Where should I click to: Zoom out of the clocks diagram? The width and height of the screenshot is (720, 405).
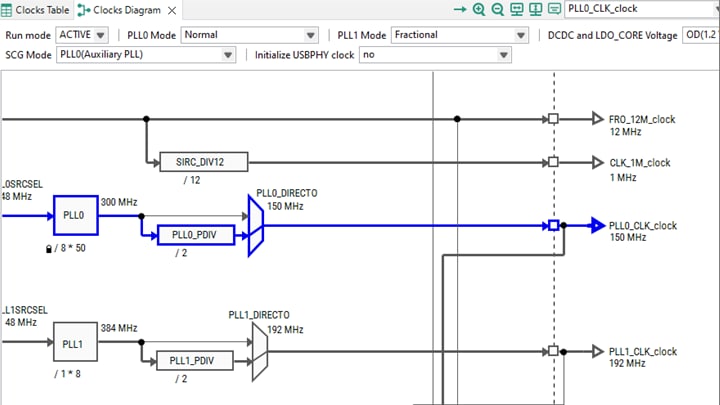pos(498,10)
